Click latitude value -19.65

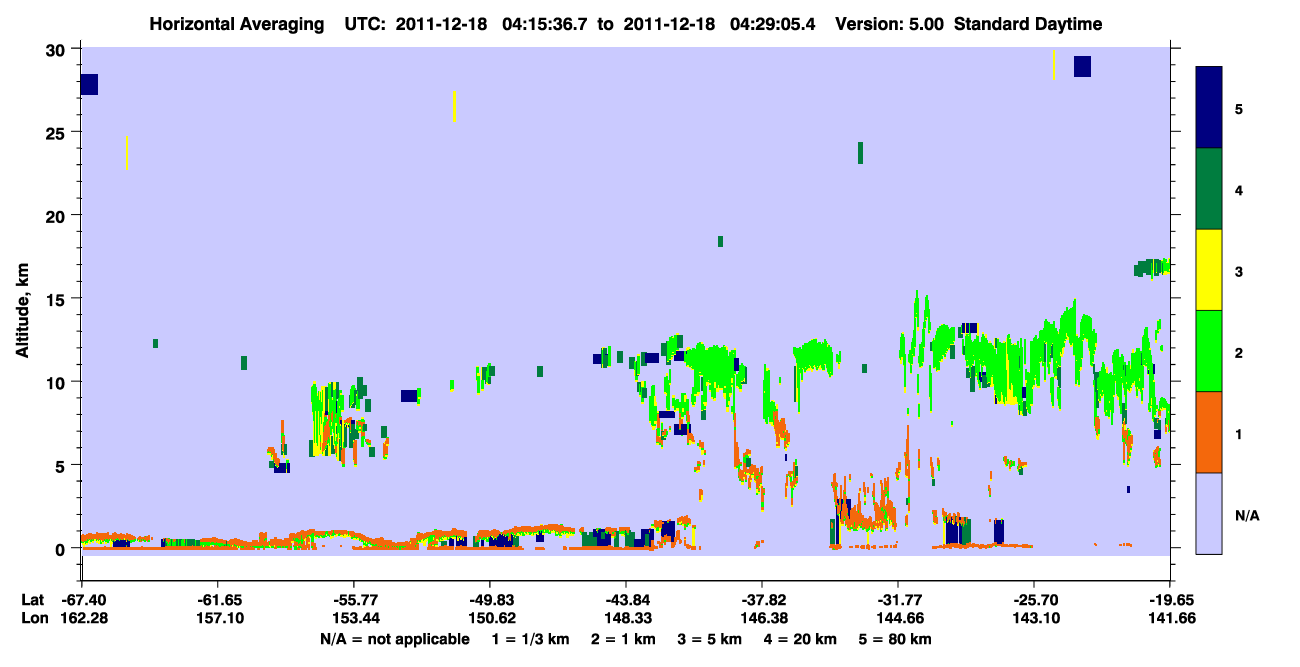coord(1170,600)
